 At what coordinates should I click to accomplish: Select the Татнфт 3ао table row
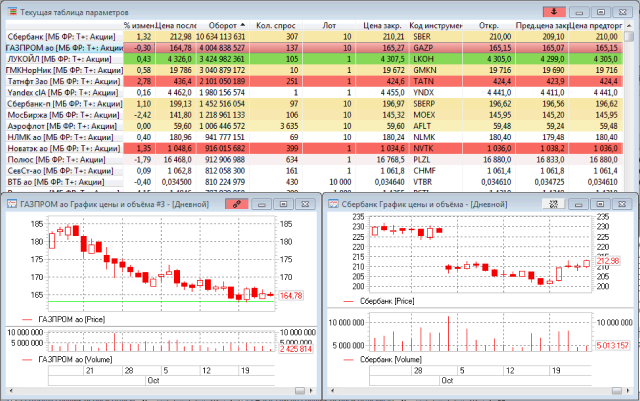point(60,82)
